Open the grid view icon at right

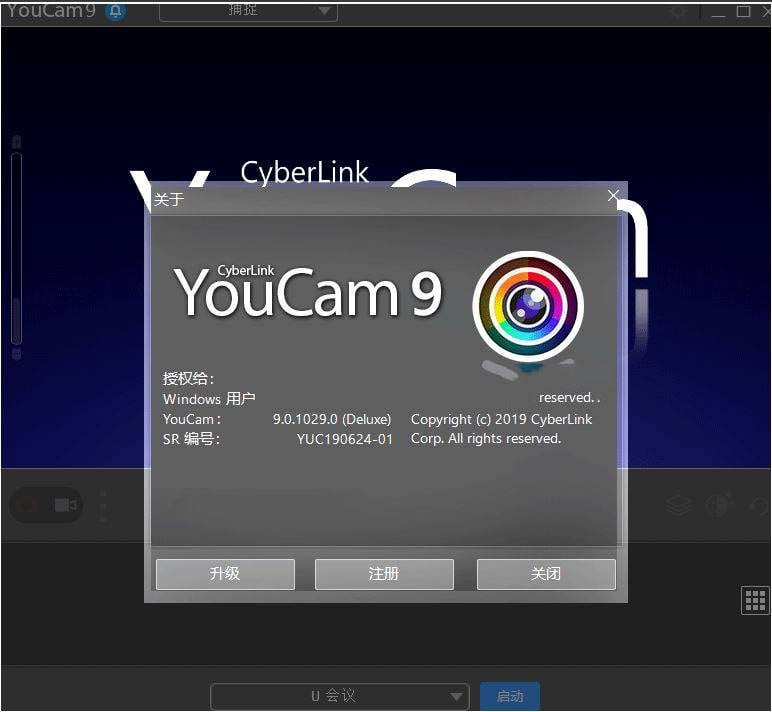click(755, 600)
